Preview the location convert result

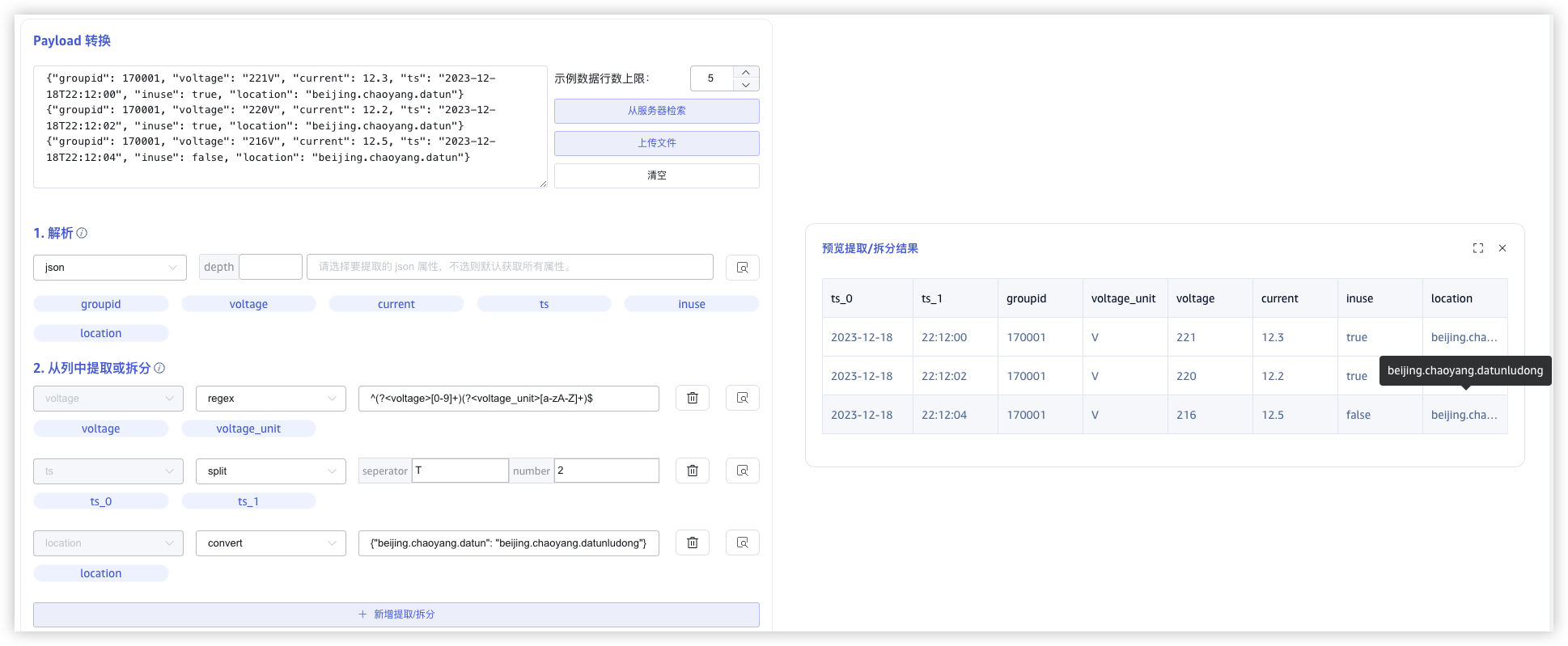click(x=742, y=543)
